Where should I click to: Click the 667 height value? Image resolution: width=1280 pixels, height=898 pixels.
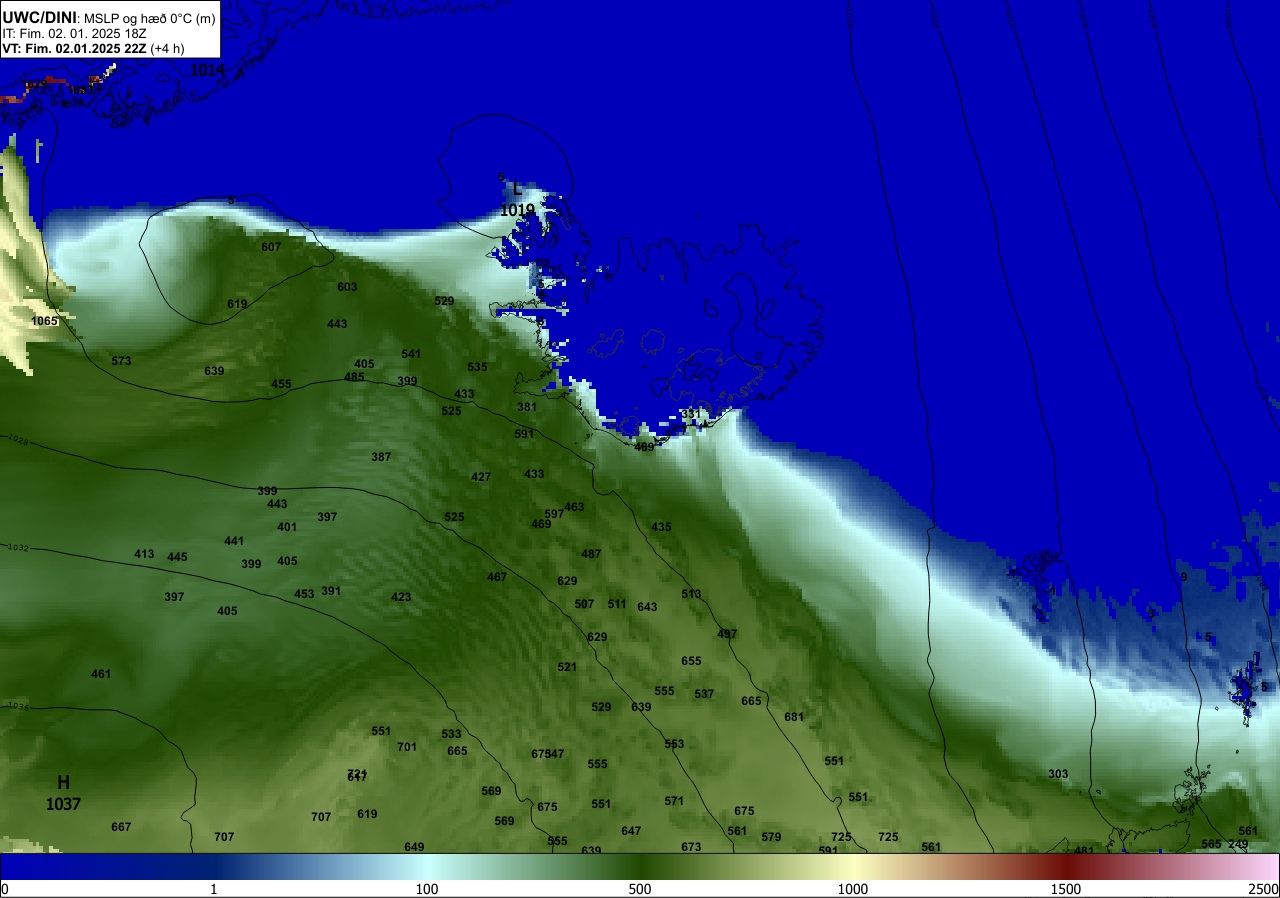point(121,827)
